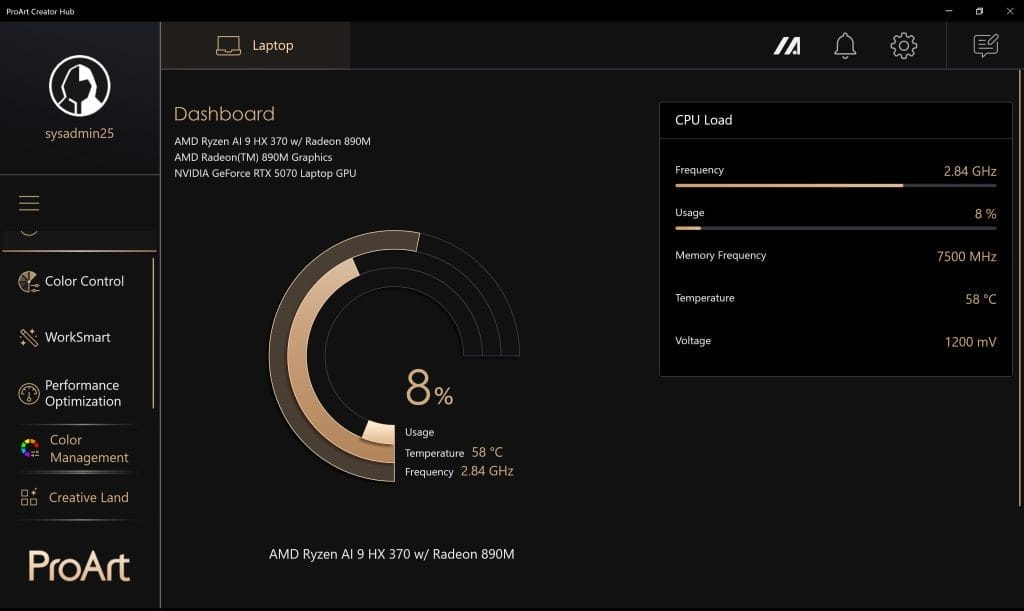
Task: Open the feedback note icon
Action: pyautogui.click(x=985, y=46)
